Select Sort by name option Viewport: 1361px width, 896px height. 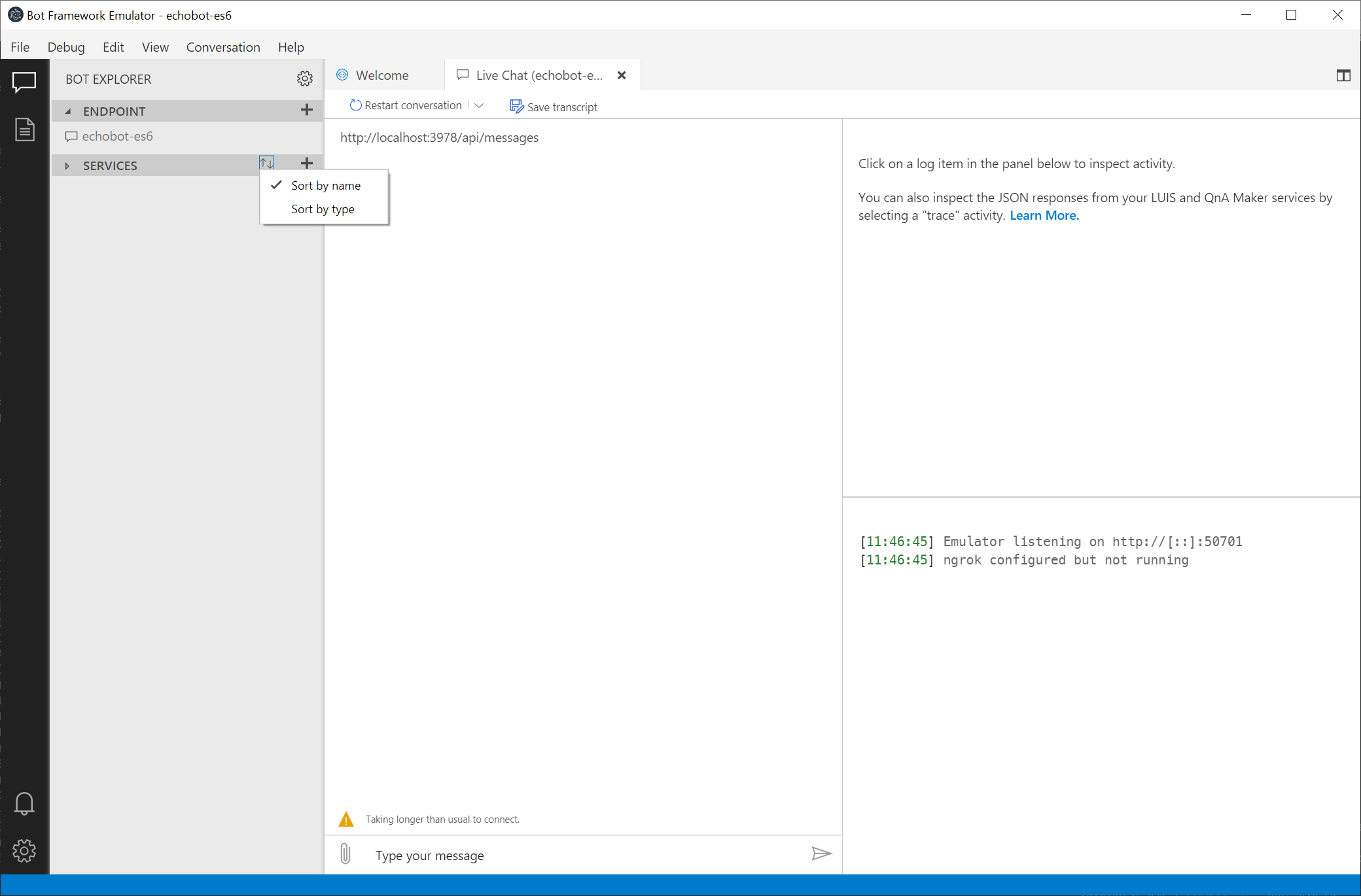(325, 185)
